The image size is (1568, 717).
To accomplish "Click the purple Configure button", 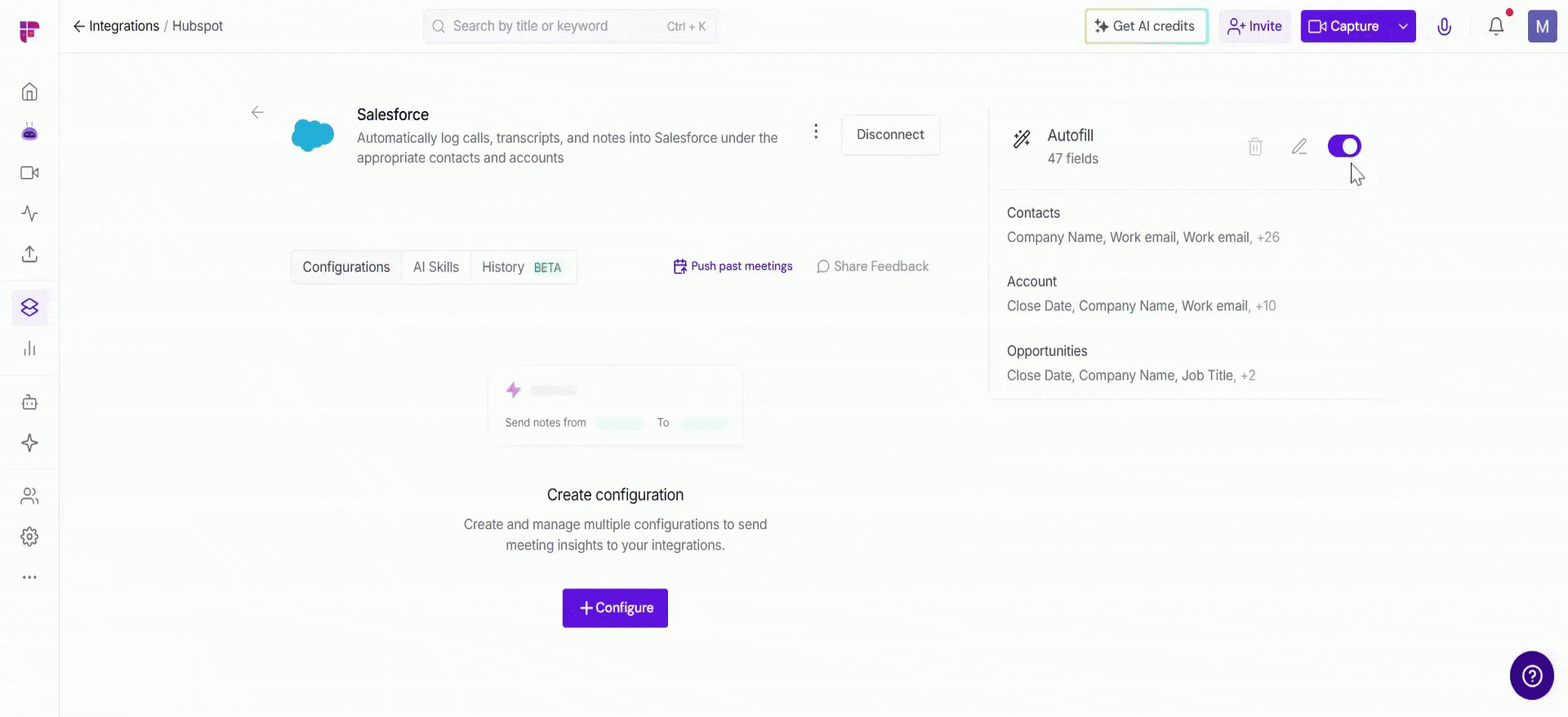I will (615, 608).
